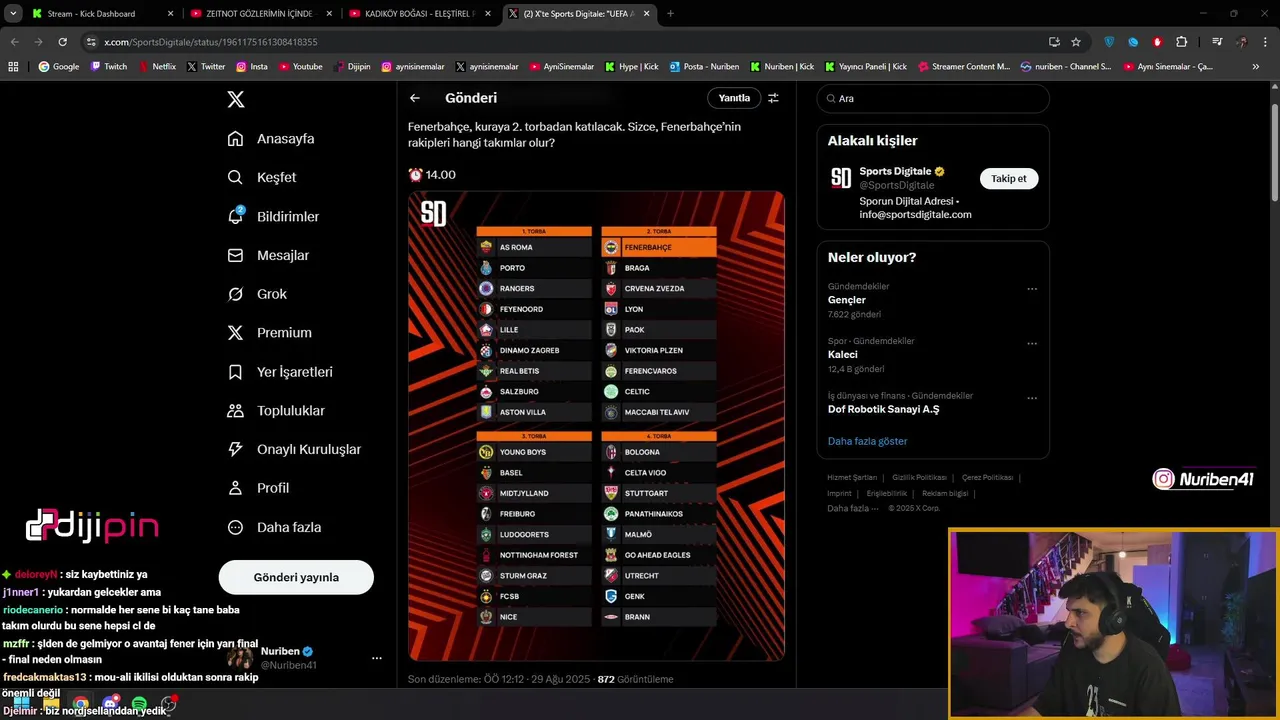Open the Gençler trending topic

coord(847,300)
